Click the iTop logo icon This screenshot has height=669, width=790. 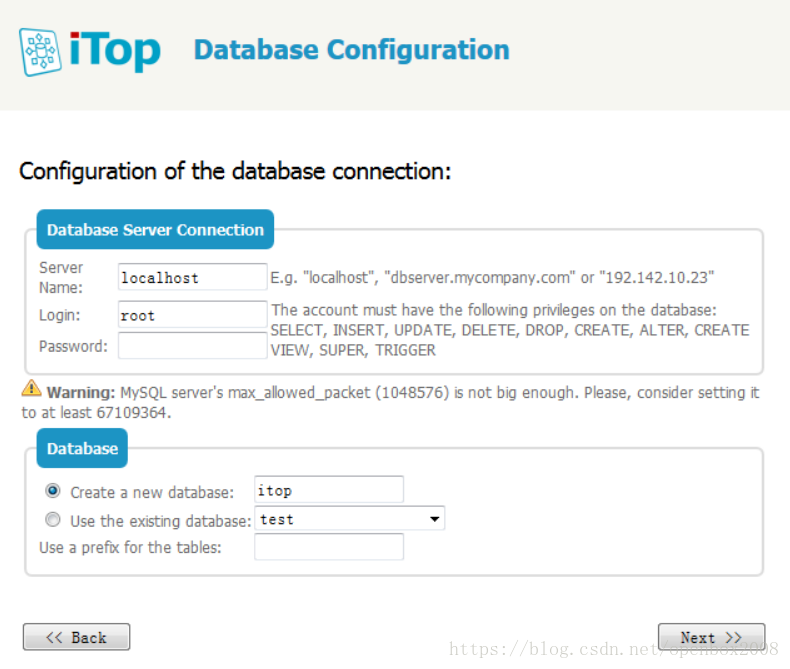click(x=40, y=52)
